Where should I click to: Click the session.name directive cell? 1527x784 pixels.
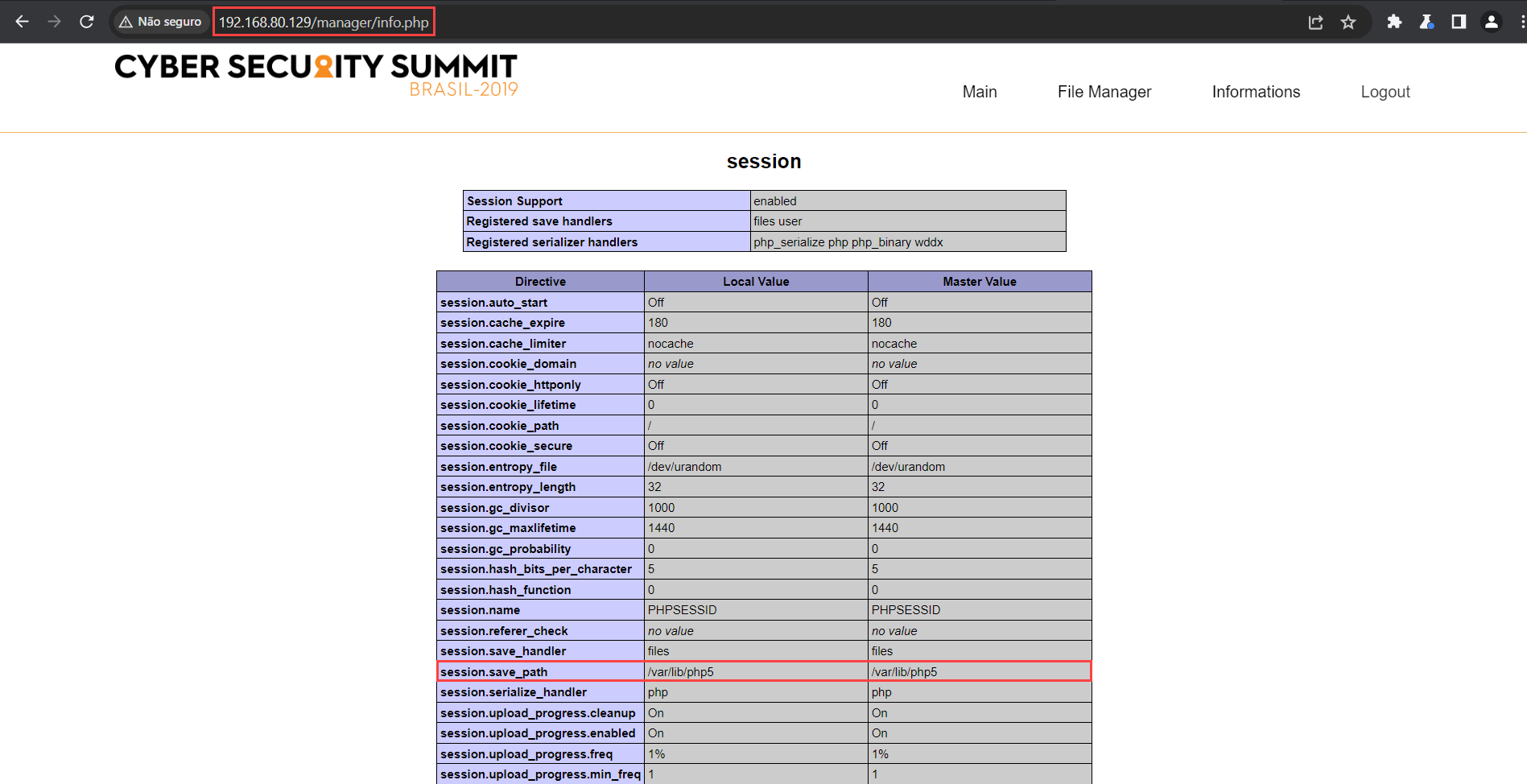[x=540, y=610]
